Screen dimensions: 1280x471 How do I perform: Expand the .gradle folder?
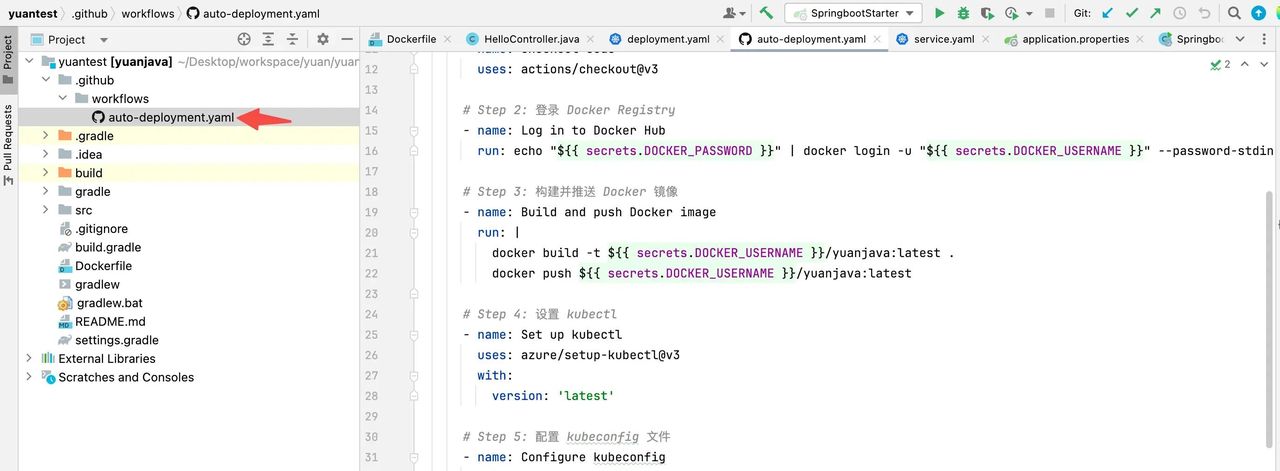tap(47, 136)
